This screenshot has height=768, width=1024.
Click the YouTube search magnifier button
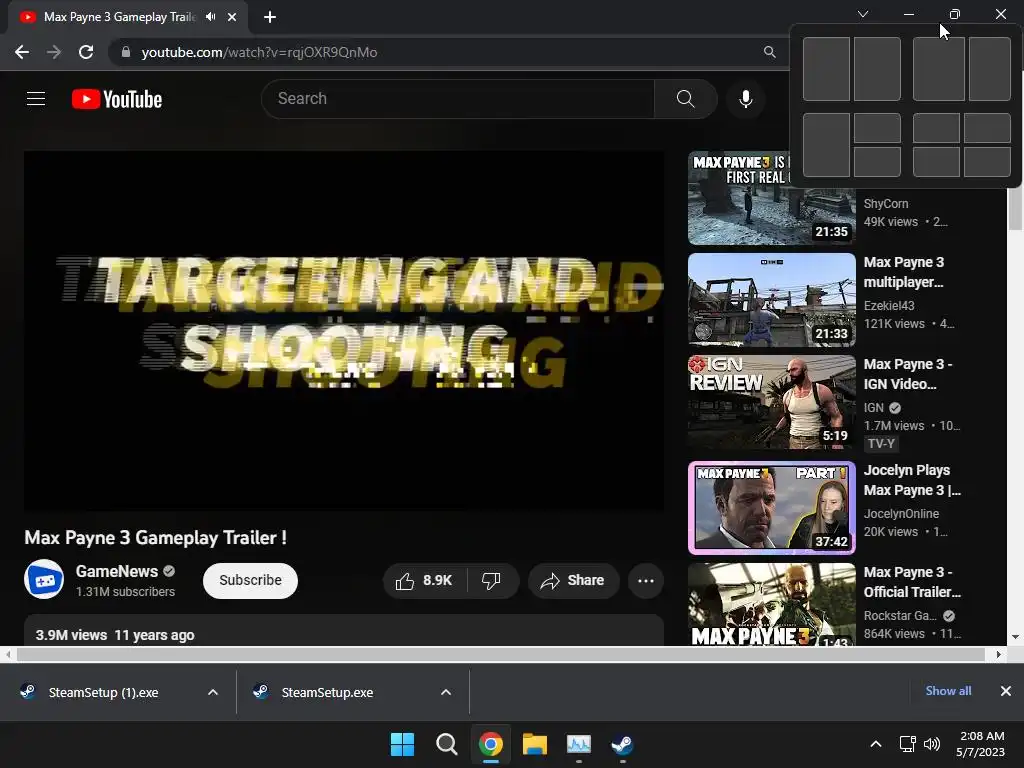click(685, 99)
